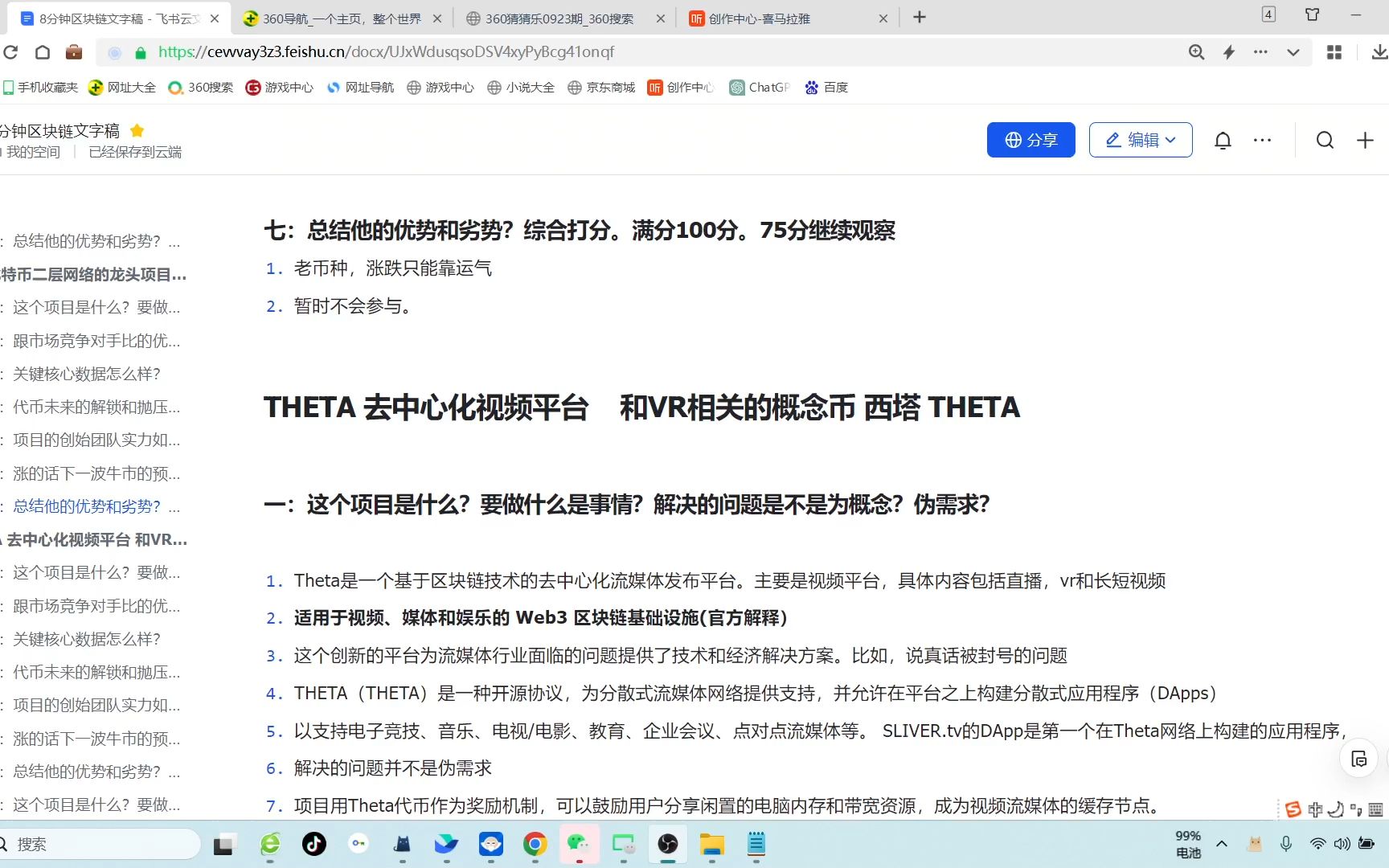Open the browser extensions grid icon
Viewport: 1389px width, 868px height.
(1334, 52)
